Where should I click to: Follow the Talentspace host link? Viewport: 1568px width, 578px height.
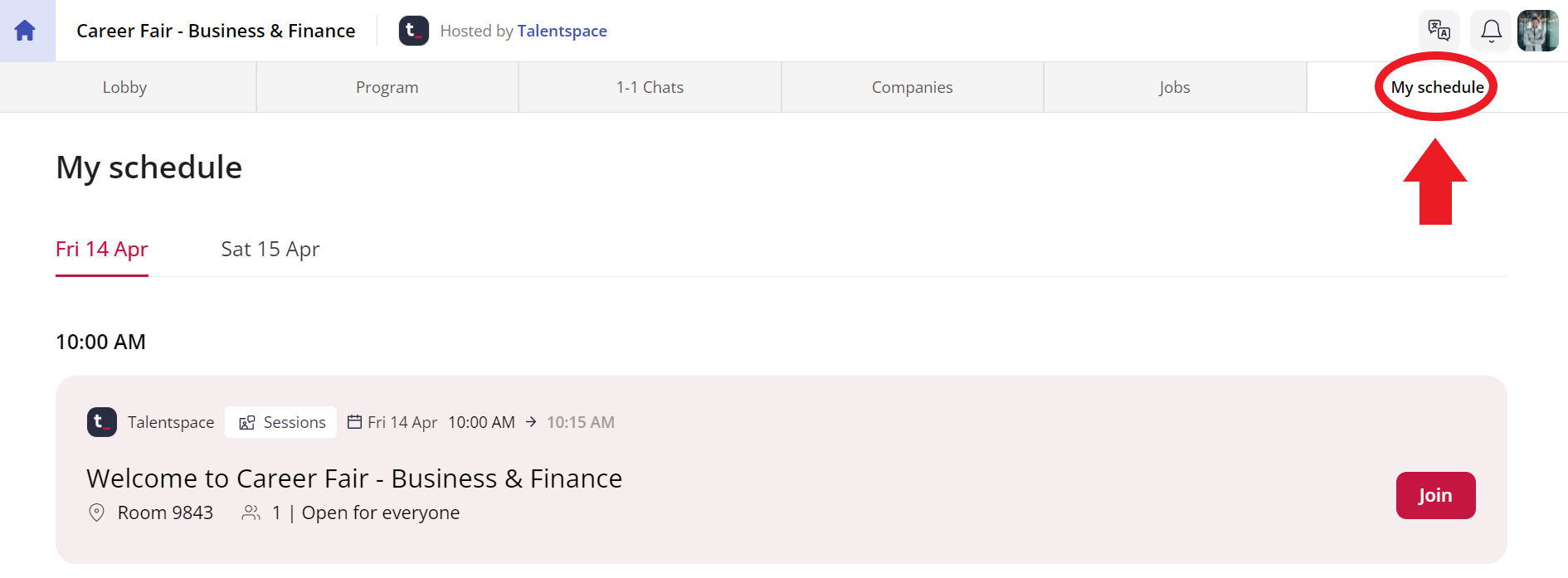pyautogui.click(x=562, y=31)
